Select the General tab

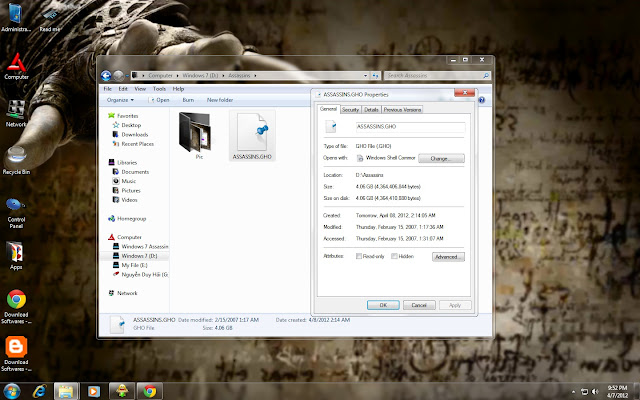pyautogui.click(x=328, y=109)
